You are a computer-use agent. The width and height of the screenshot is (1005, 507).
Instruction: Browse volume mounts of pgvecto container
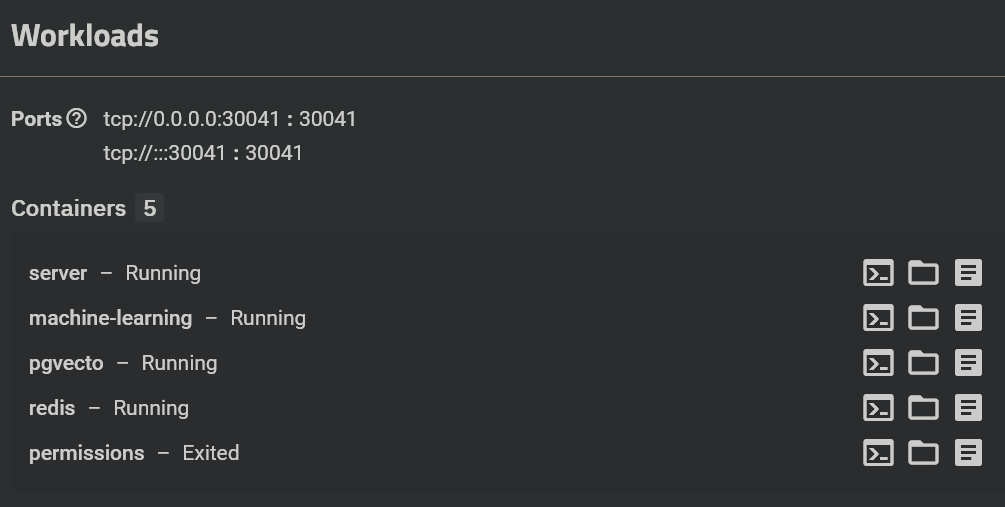point(923,363)
